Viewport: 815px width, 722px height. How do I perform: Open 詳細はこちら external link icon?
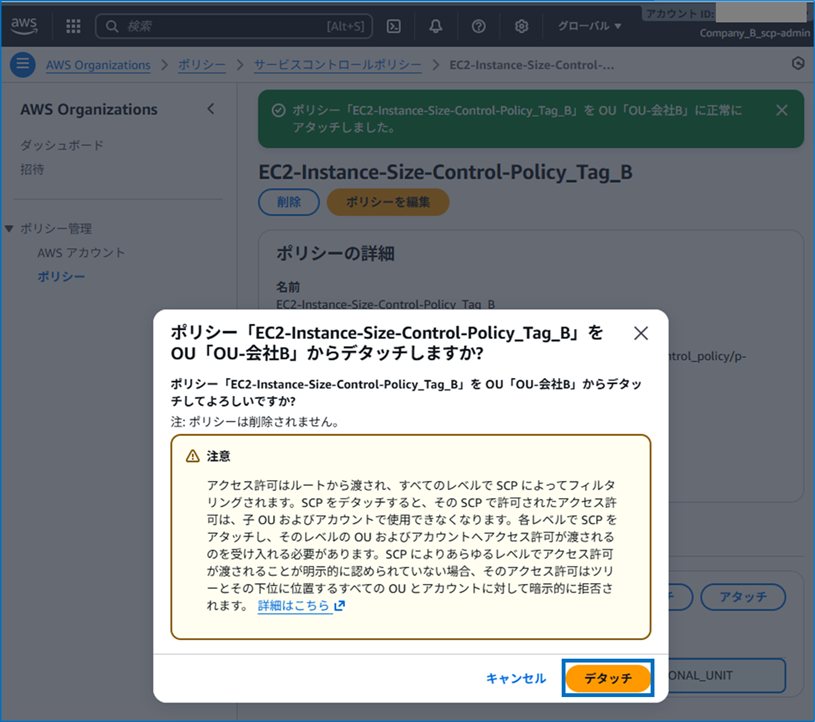[x=336, y=604]
